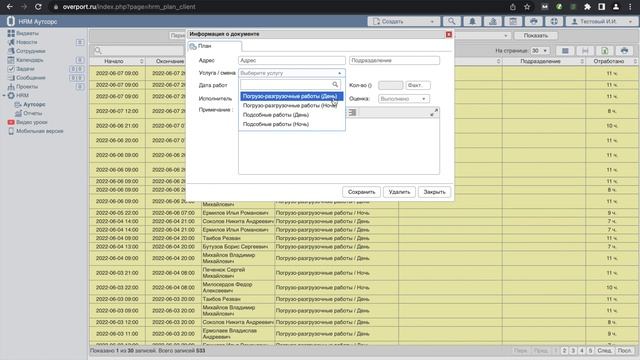The height and width of the screenshot is (360, 640).
Task: Close the Информация о документе dialog
Action: click(449, 34)
